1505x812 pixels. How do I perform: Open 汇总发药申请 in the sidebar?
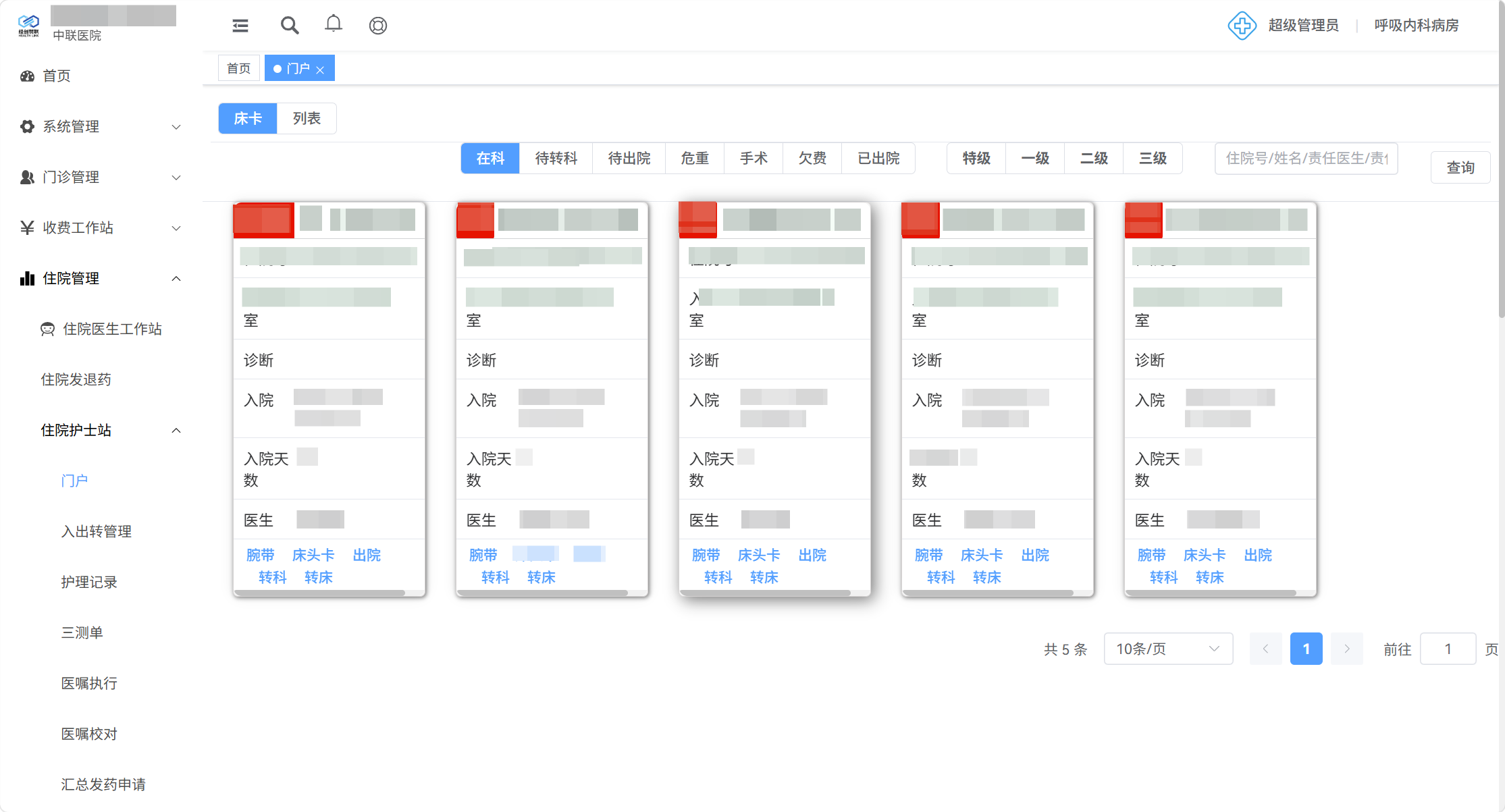(103, 784)
